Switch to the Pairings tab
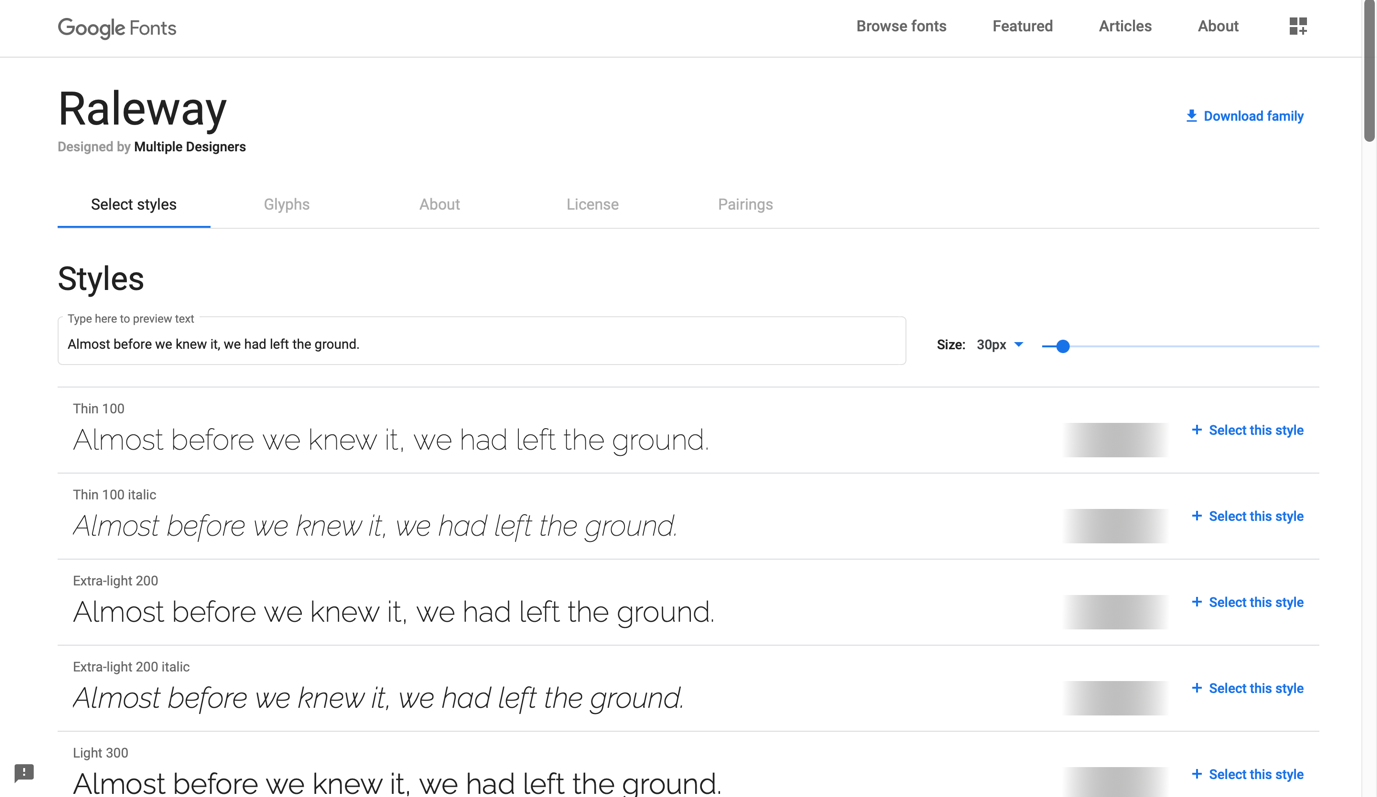Viewport: 1377px width, 797px height. (746, 204)
